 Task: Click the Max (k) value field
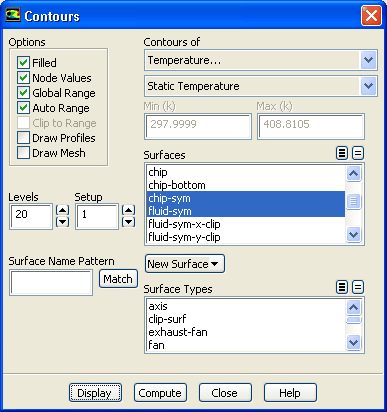tap(311, 126)
